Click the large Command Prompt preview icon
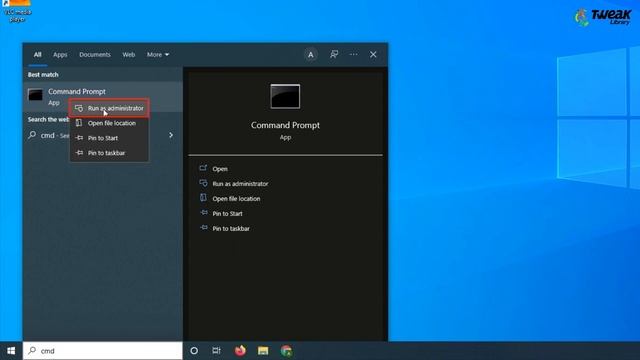Viewport: 640px width, 360px height. click(x=285, y=96)
